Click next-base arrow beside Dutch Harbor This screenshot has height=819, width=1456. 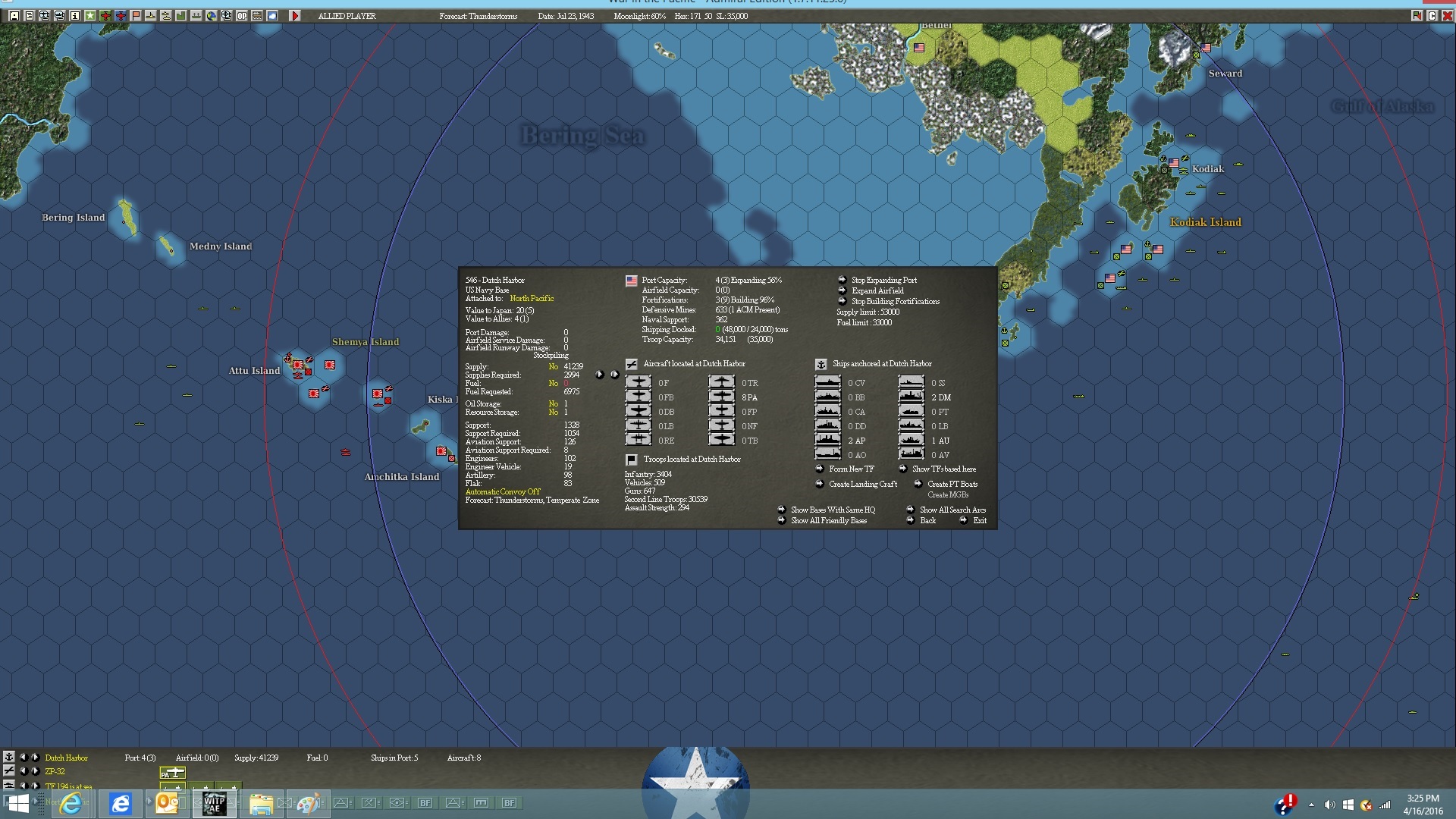click(35, 757)
